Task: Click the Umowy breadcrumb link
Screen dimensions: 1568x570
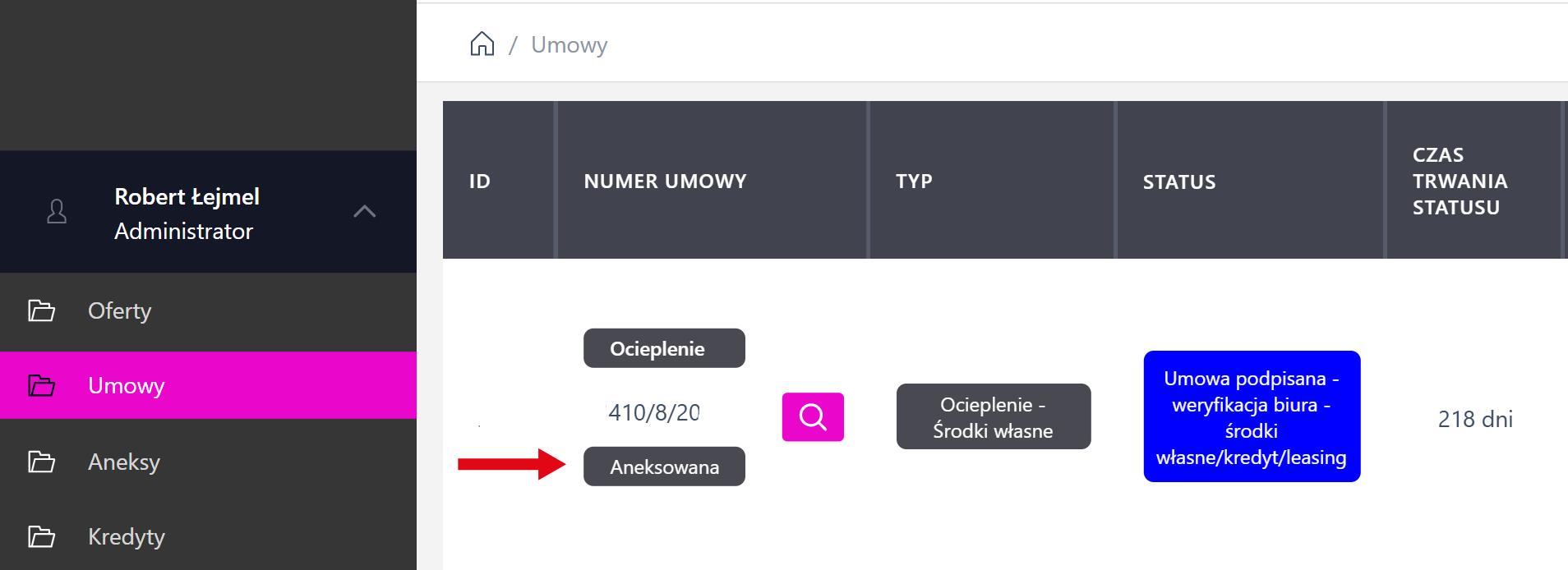Action: click(x=569, y=44)
